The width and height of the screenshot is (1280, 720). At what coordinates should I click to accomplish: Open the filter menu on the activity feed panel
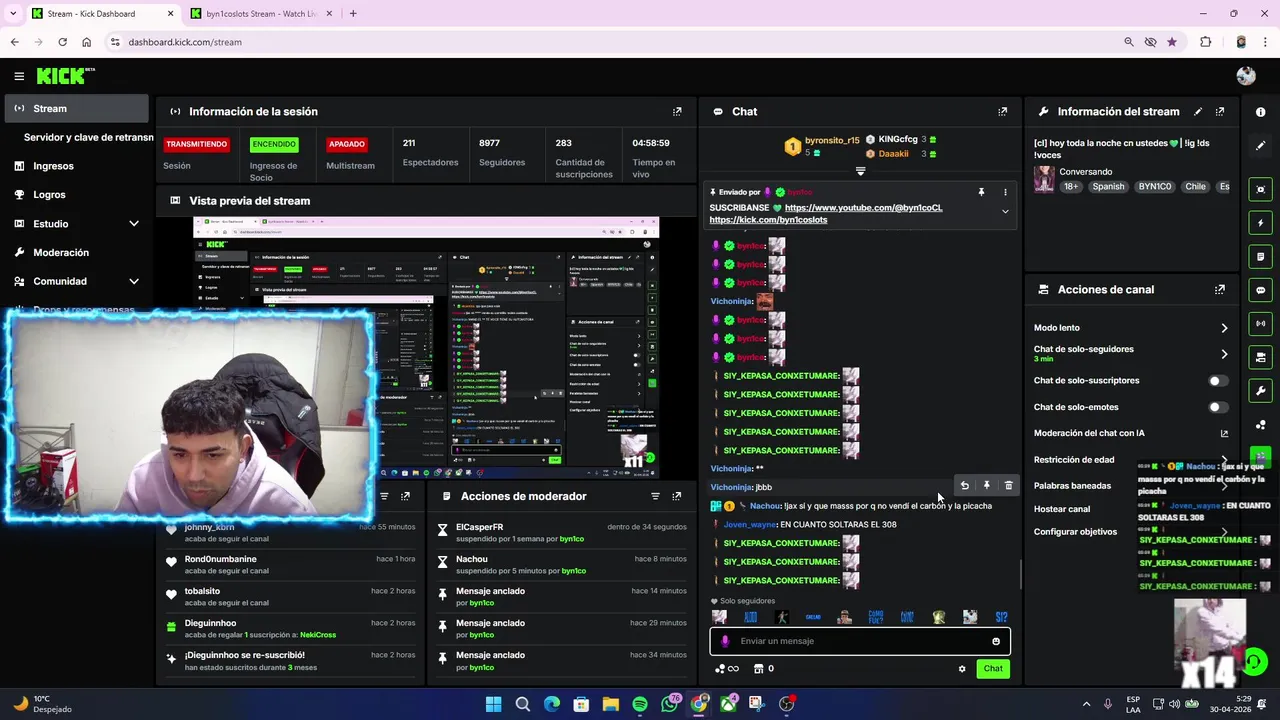click(384, 496)
